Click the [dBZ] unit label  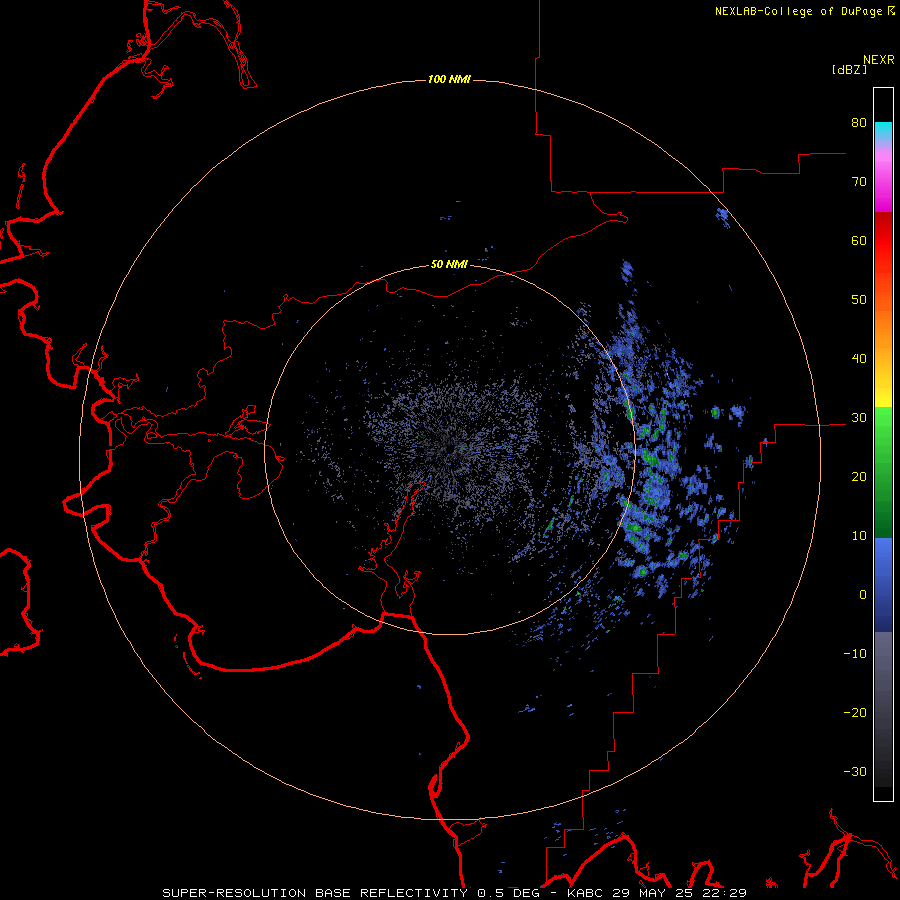coord(849,69)
